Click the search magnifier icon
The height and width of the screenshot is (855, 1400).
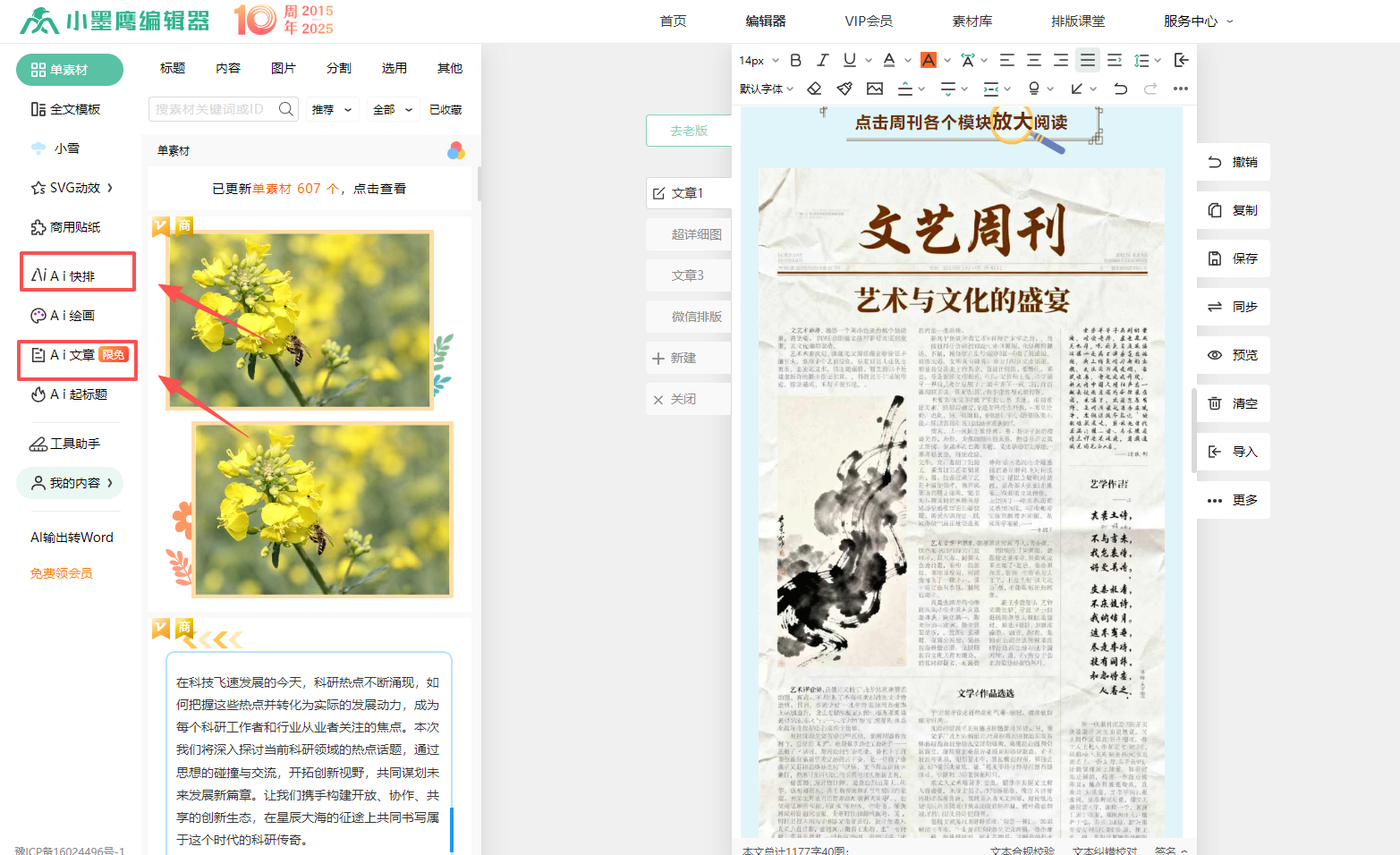[x=285, y=109]
